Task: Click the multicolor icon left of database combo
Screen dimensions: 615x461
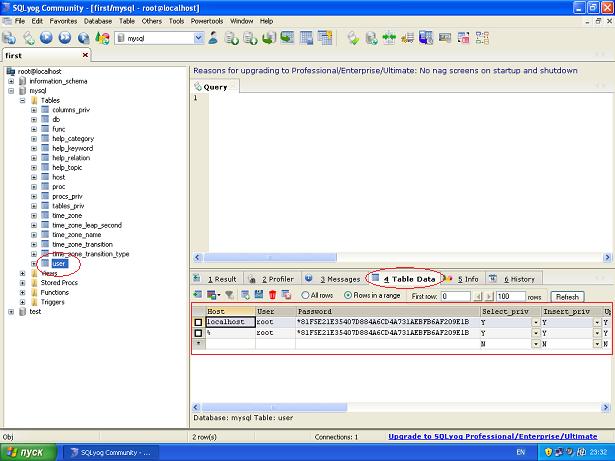Action: pyautogui.click(x=102, y=38)
